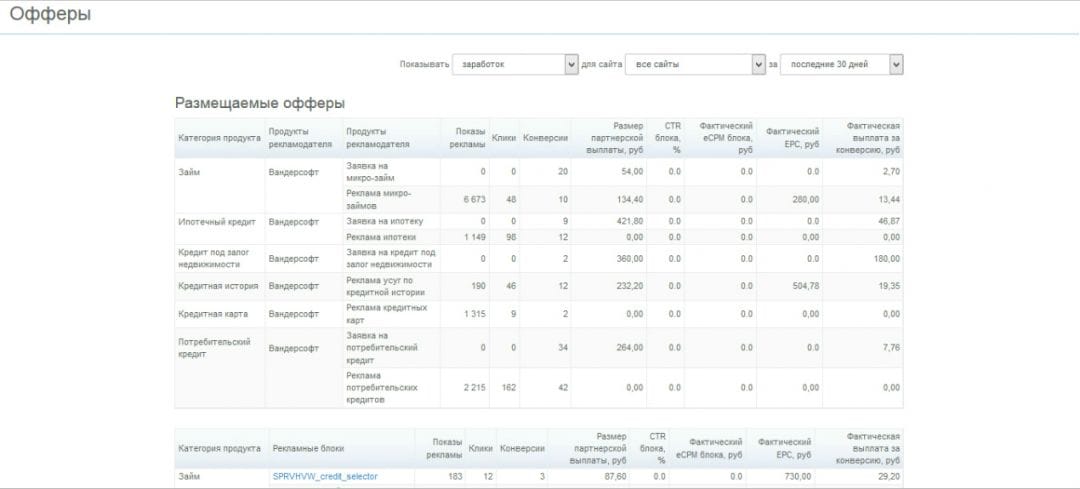Click "CTR блока, %" header in the Рекламные блоки table
Image resolution: width=1080 pixels, height=489 pixels.
coord(652,448)
